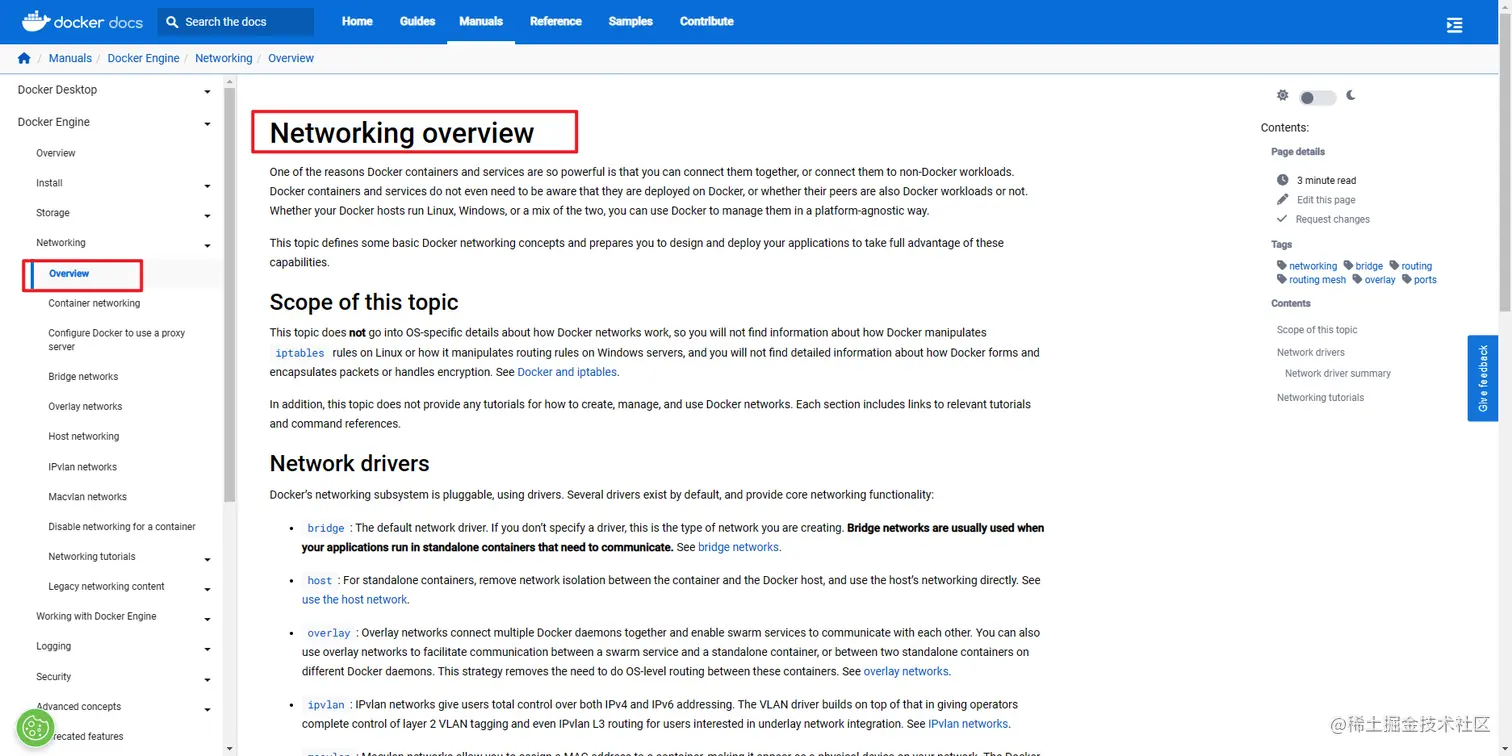The image size is (1512, 756).
Task: Expand the Storage section arrow
Action: point(207,215)
